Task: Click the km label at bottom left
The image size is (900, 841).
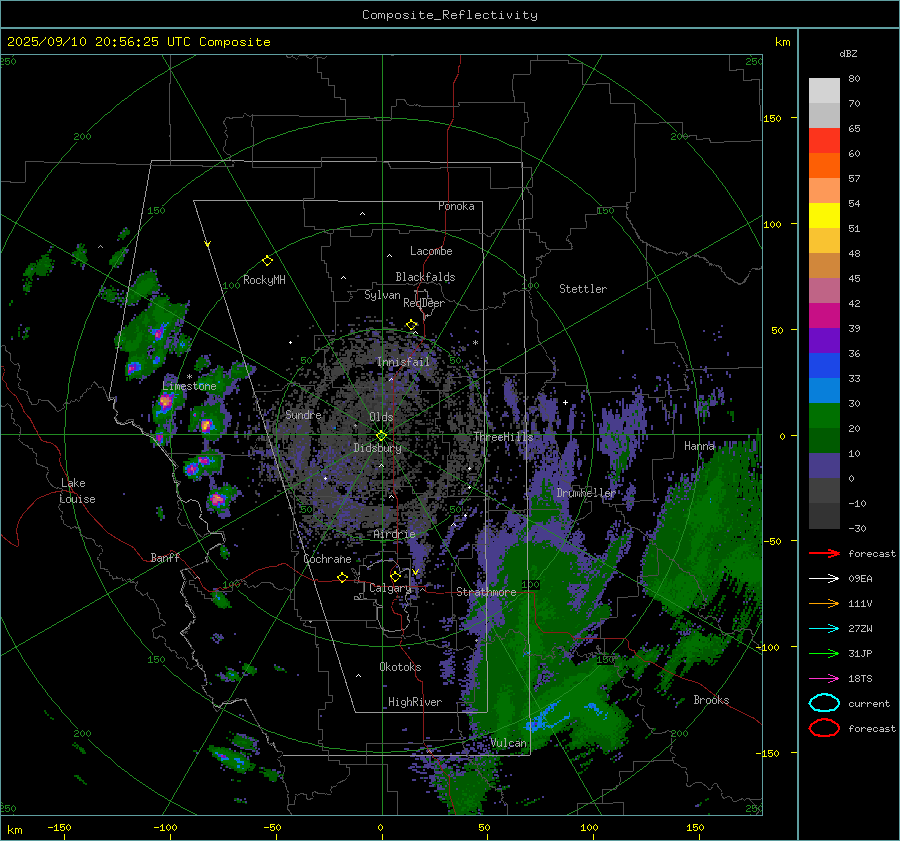Action: click(x=15, y=830)
